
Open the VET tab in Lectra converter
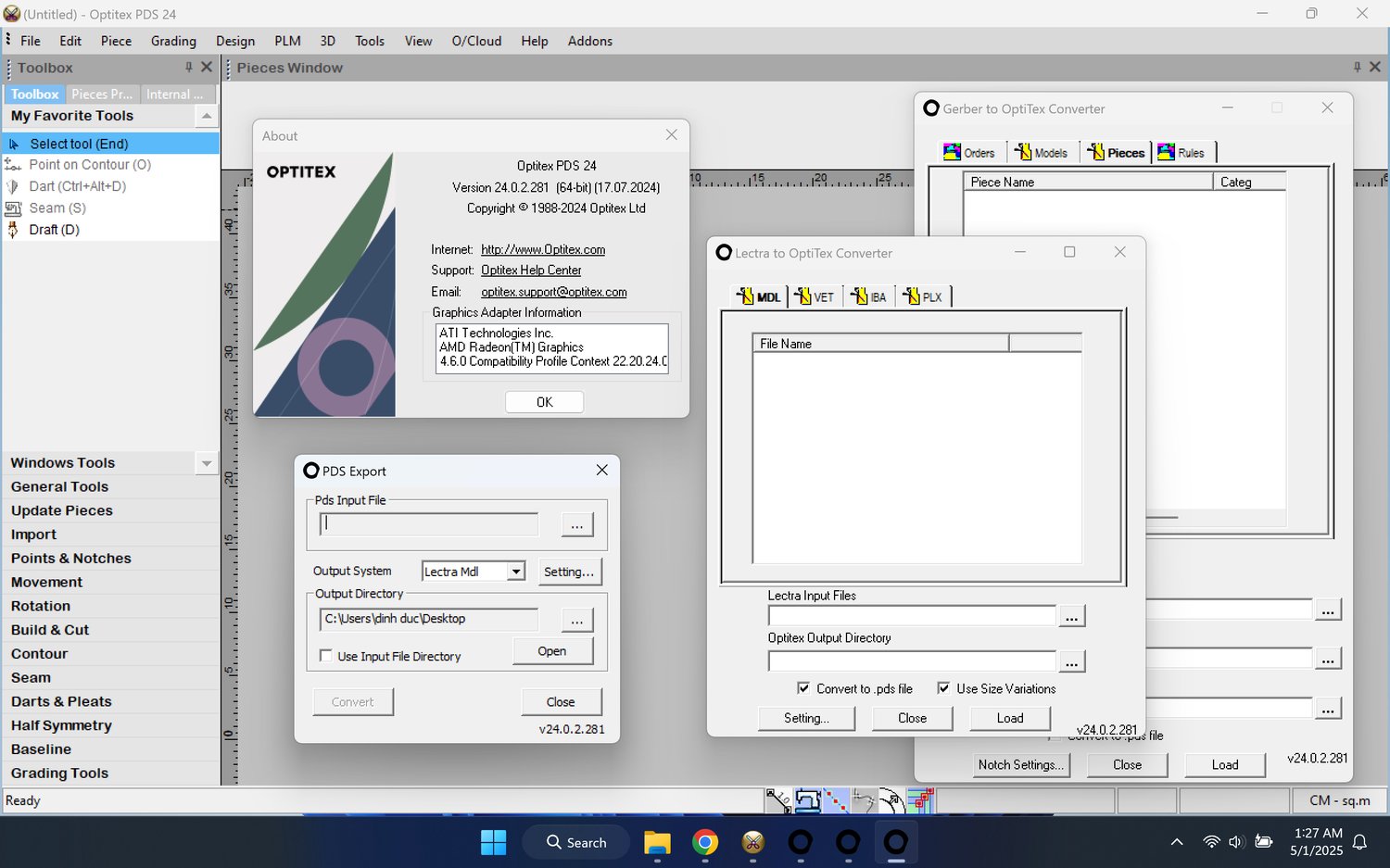coord(815,296)
